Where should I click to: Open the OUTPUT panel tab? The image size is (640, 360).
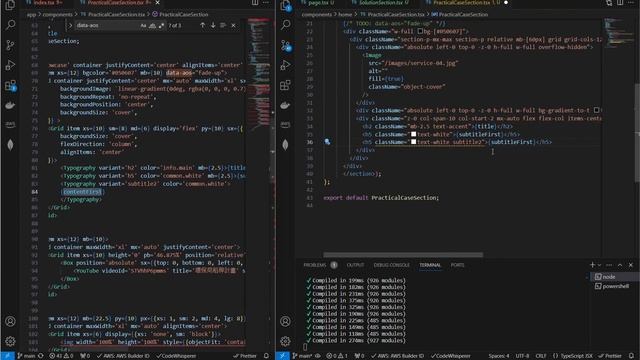coord(355,265)
